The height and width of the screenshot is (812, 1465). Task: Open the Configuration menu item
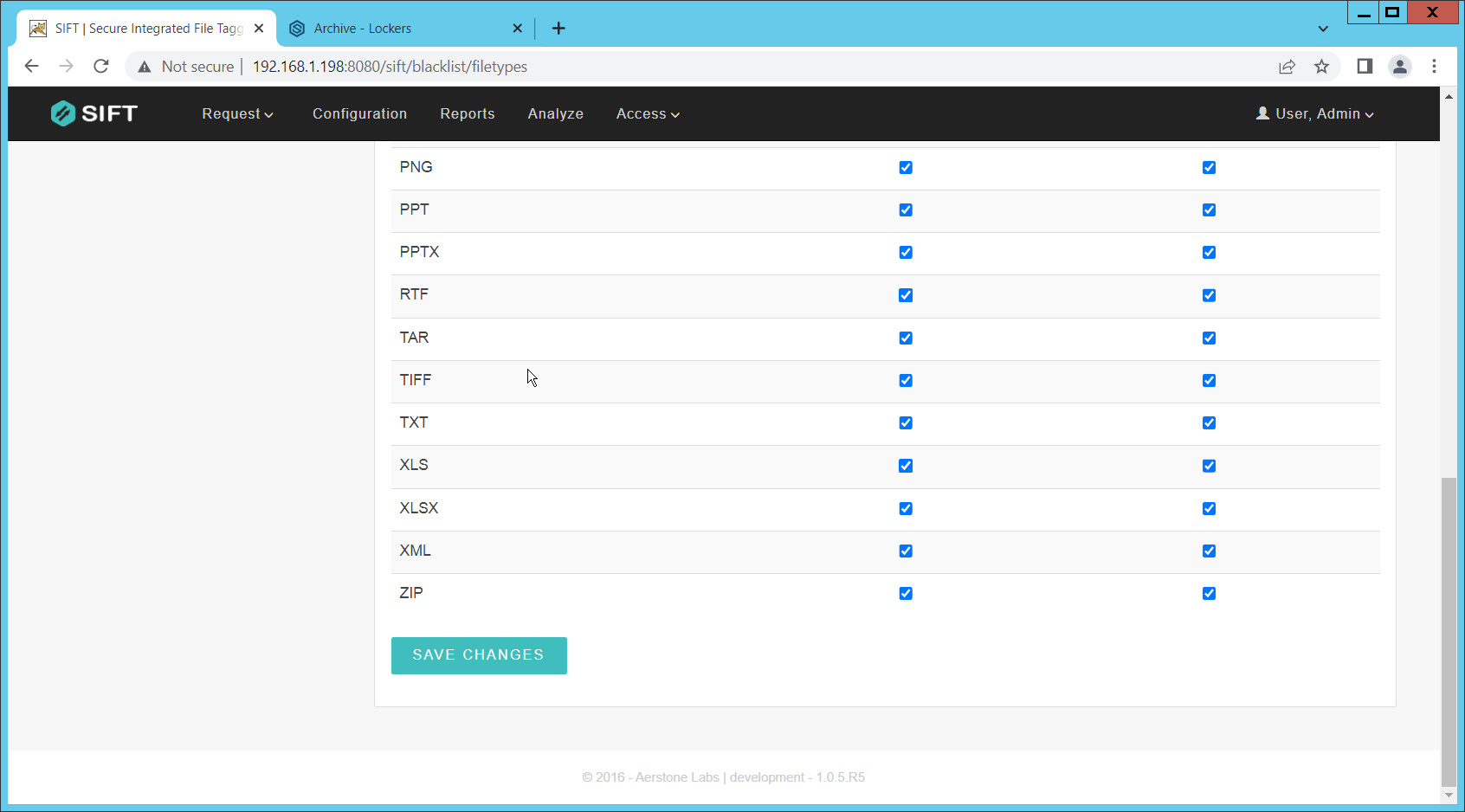pos(359,114)
